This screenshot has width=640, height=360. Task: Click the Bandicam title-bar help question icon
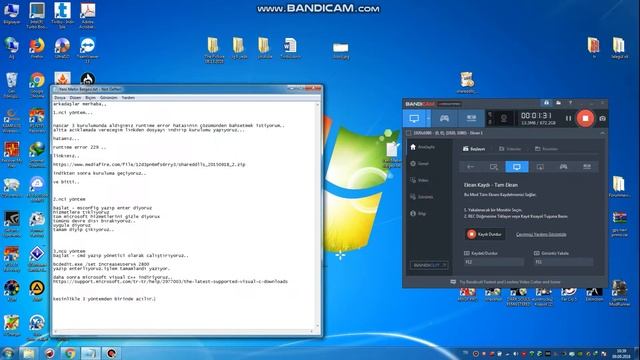[570, 103]
